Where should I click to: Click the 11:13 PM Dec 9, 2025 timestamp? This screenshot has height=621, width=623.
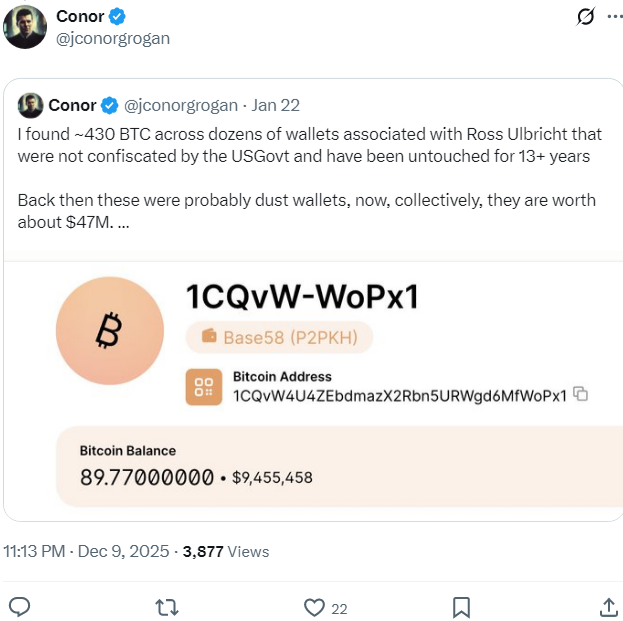90,551
